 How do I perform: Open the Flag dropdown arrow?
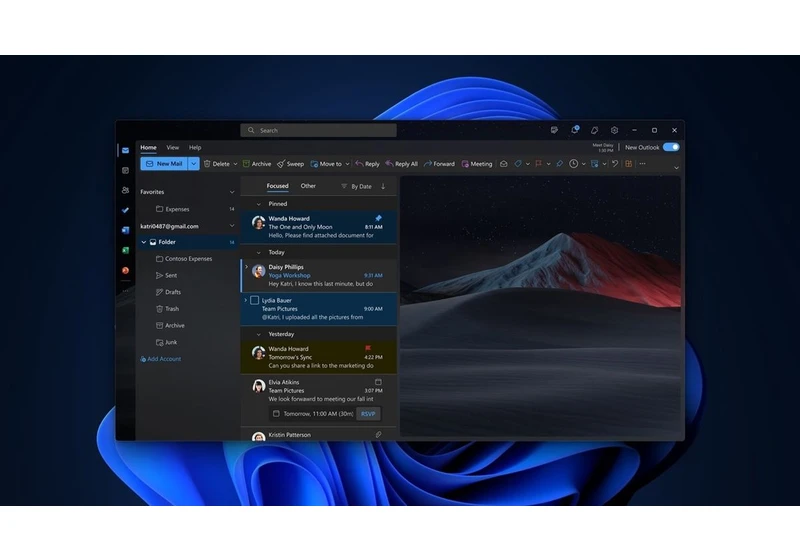(x=548, y=164)
